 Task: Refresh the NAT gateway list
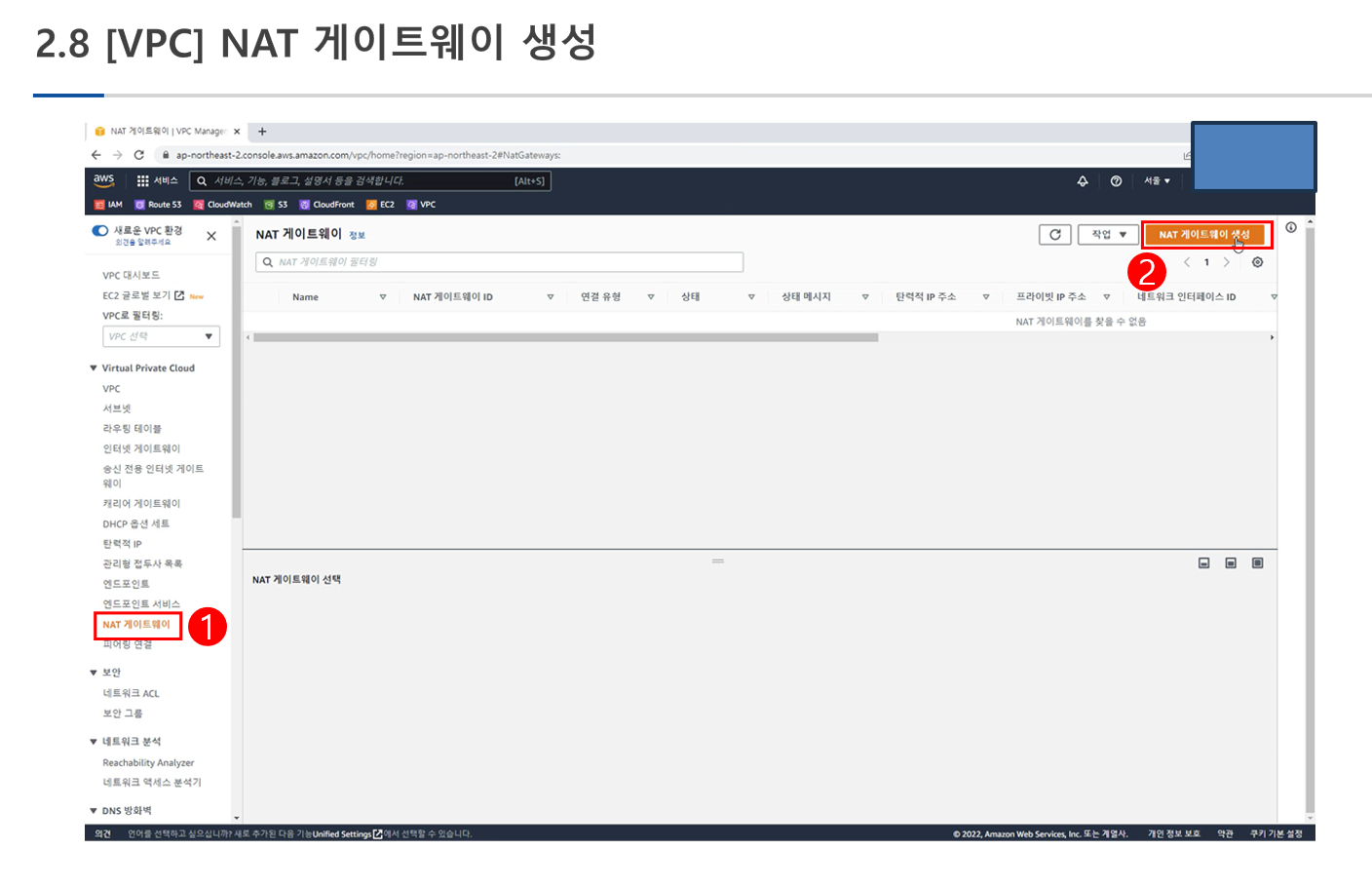coord(1055,235)
